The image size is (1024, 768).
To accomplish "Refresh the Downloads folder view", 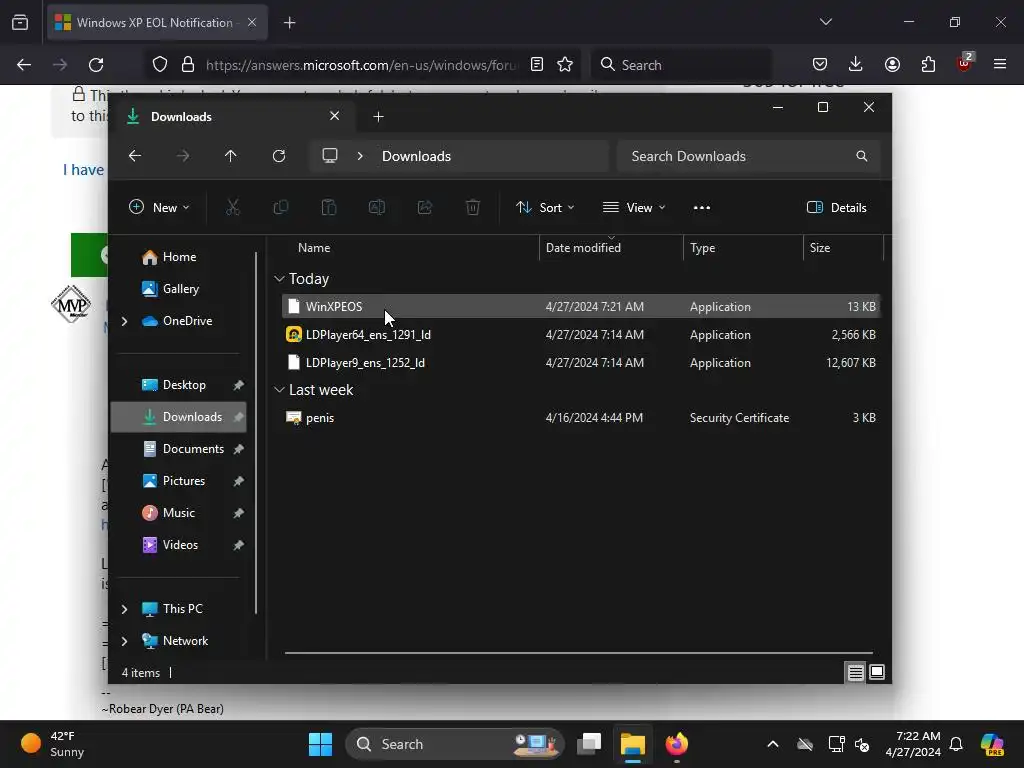I will point(279,156).
